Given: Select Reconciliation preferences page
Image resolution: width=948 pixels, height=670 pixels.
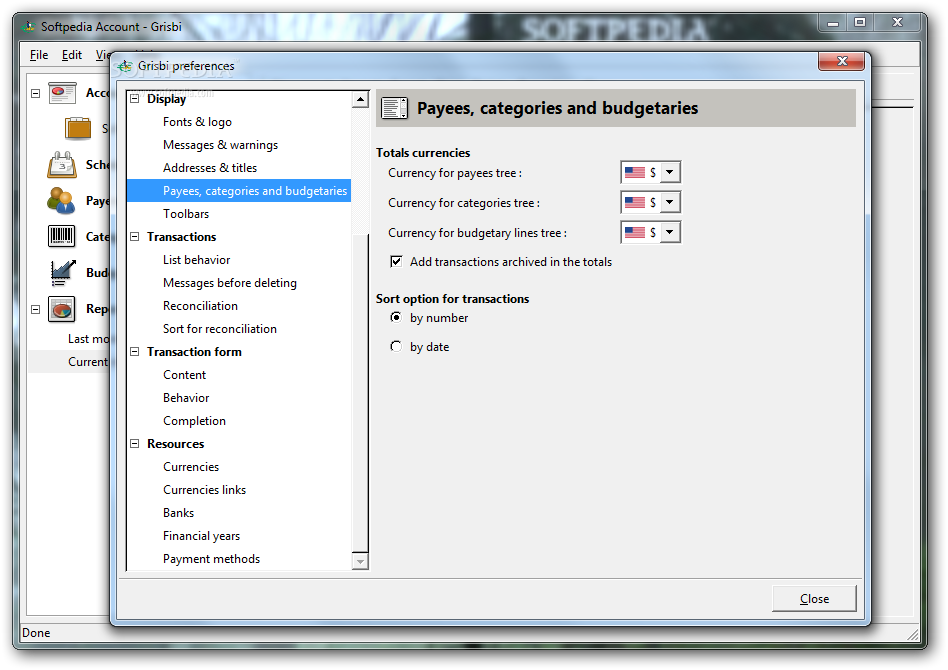Looking at the screenshot, I should pos(200,305).
